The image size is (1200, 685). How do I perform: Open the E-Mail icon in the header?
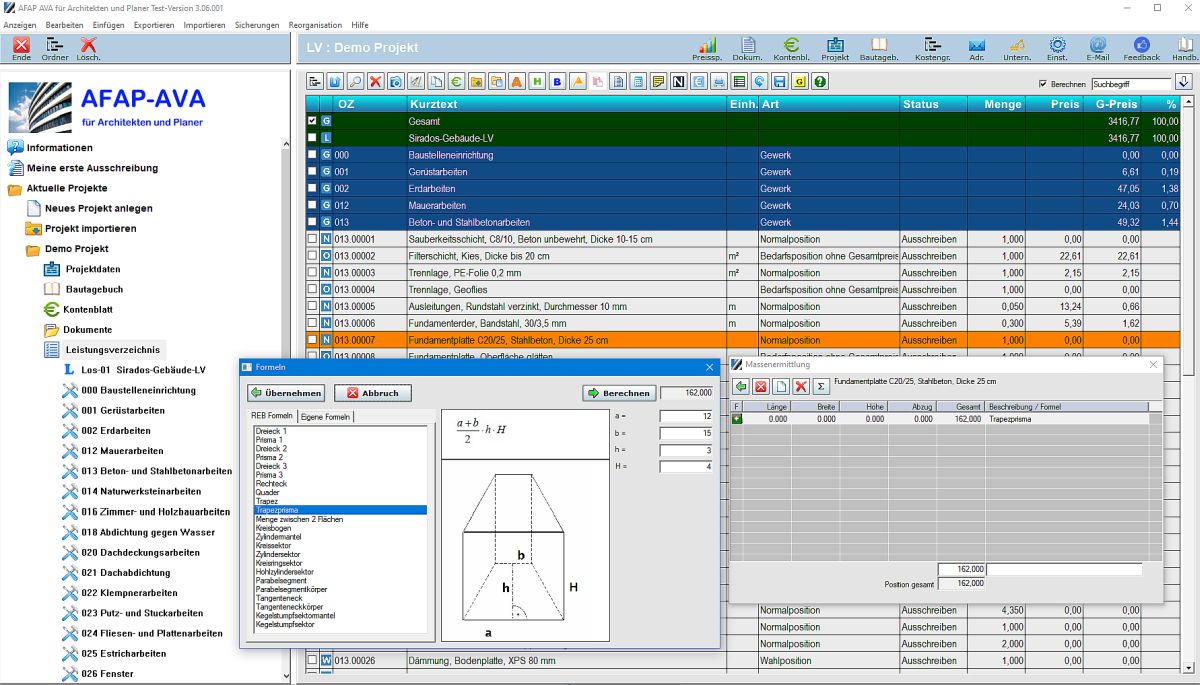tap(1097, 49)
